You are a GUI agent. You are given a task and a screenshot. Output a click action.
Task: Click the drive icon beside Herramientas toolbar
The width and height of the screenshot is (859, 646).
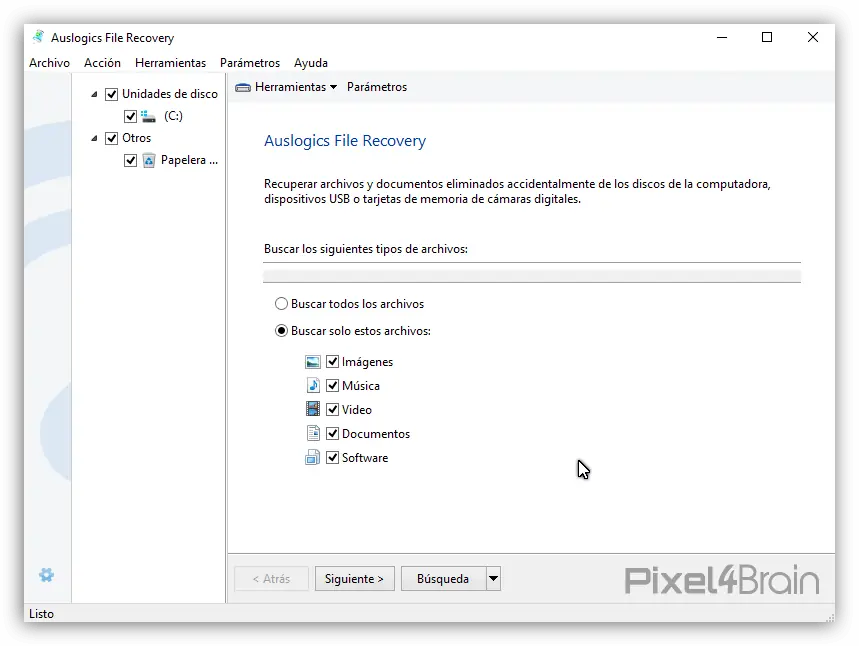pyautogui.click(x=243, y=88)
